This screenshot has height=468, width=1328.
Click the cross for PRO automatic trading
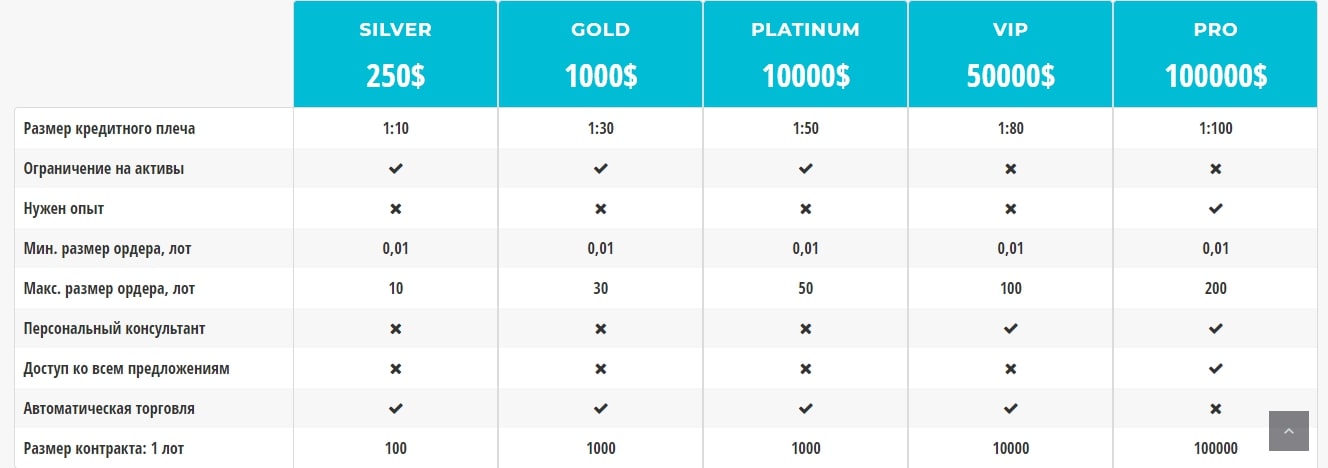(x=1215, y=409)
